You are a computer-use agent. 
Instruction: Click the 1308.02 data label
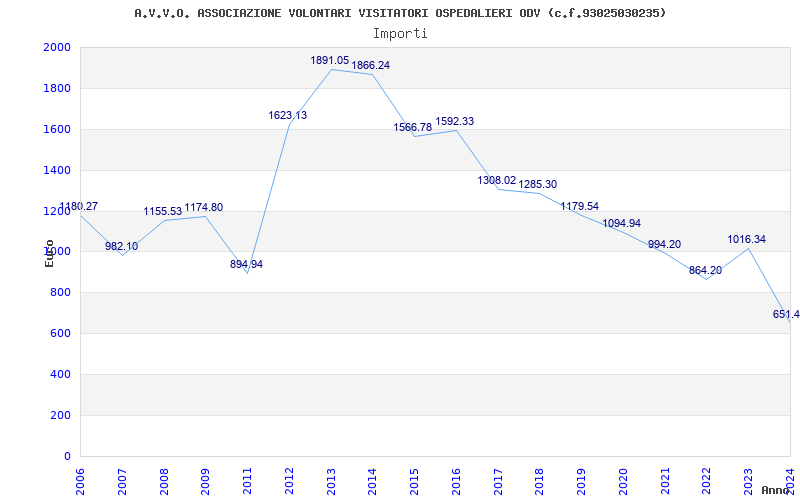pos(496,180)
